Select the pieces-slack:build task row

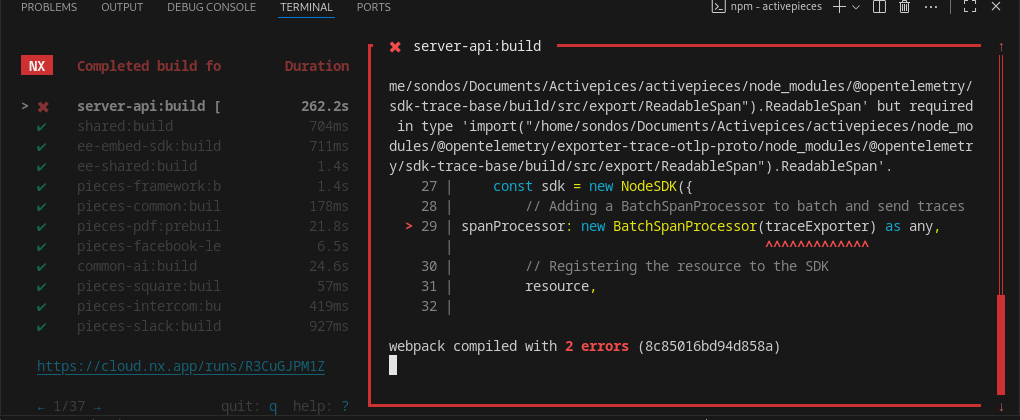pyautogui.click(x=148, y=326)
